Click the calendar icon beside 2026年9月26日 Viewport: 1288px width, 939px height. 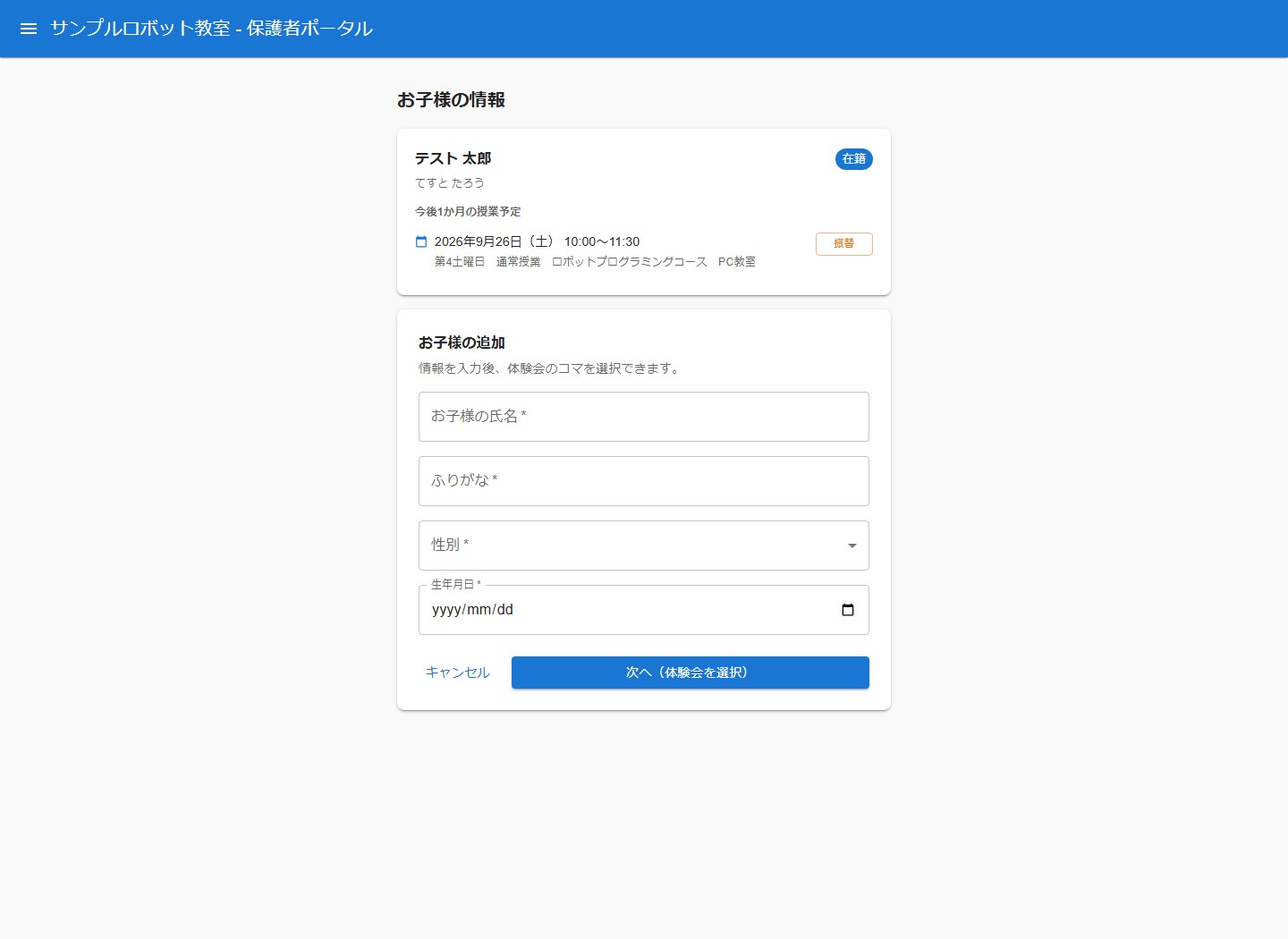(421, 241)
